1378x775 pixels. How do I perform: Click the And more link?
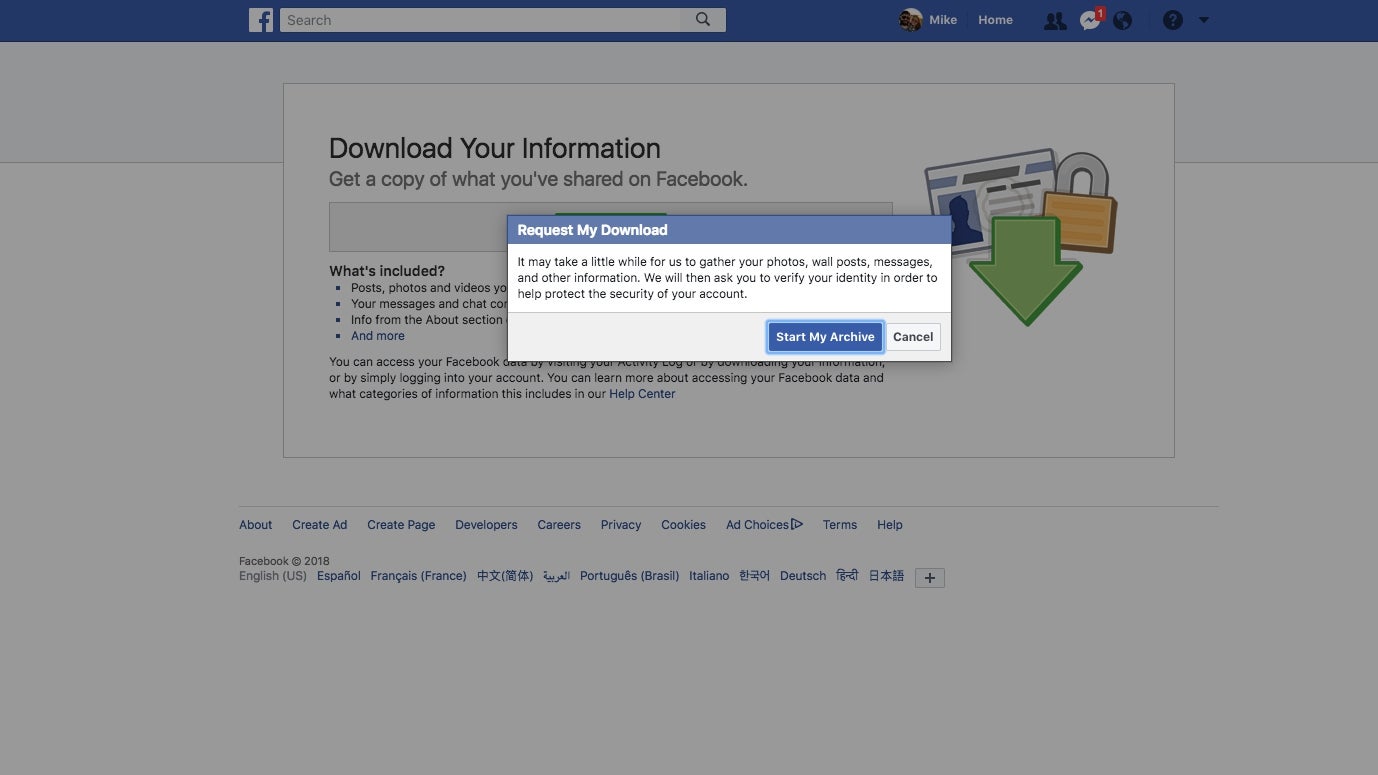(378, 336)
